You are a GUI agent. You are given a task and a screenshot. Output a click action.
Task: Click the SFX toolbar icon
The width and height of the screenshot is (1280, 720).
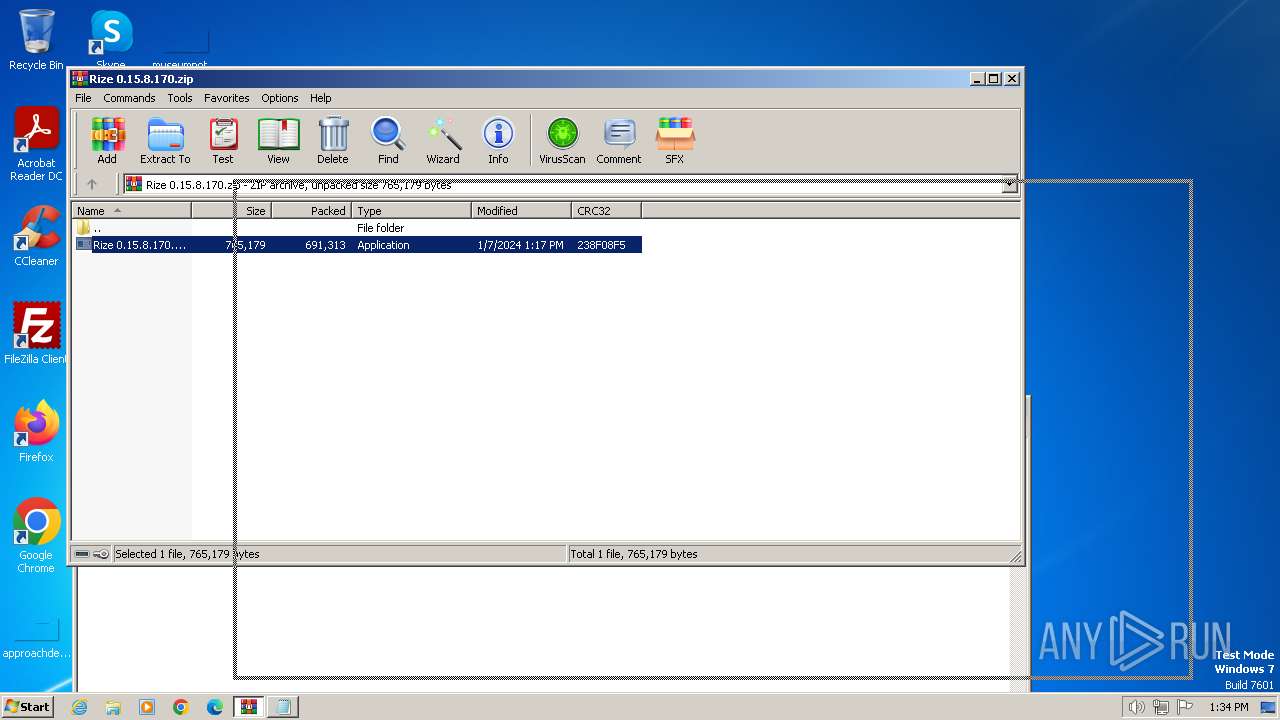(x=675, y=140)
